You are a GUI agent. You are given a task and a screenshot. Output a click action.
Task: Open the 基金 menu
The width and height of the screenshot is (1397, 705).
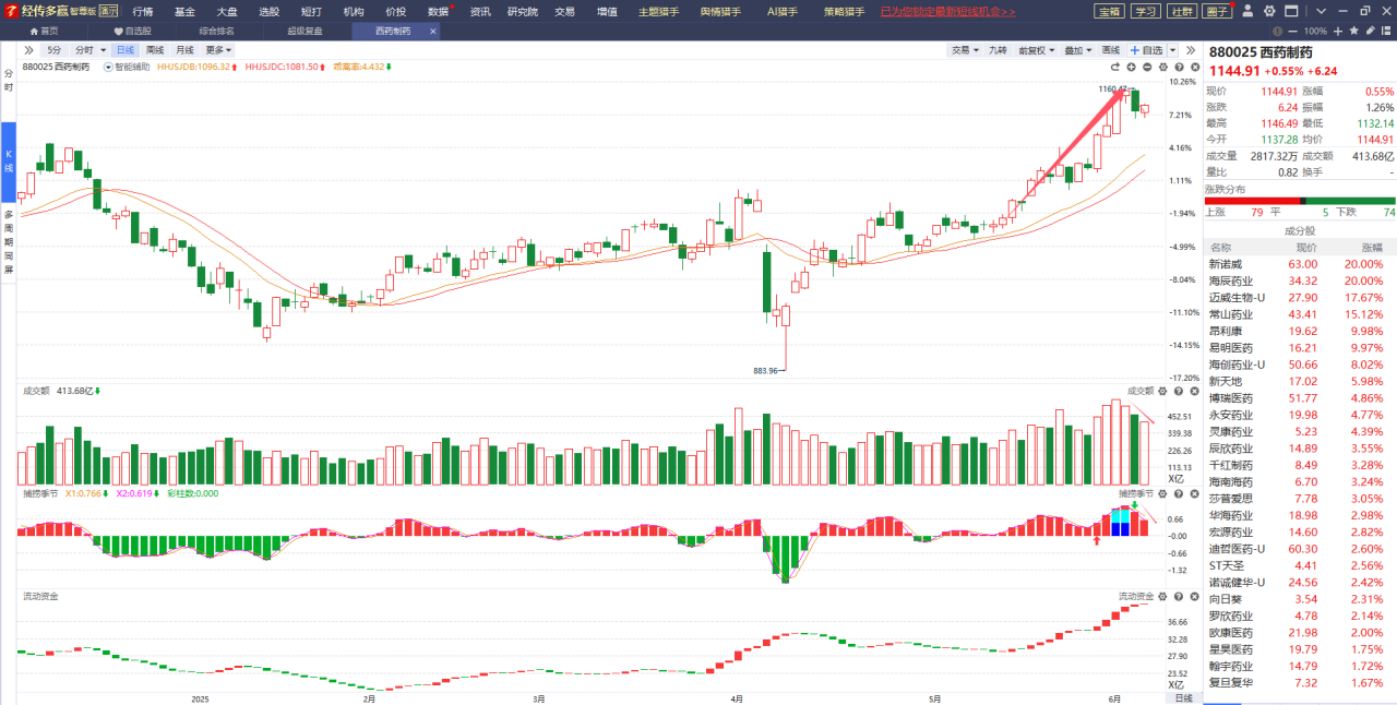click(x=185, y=12)
